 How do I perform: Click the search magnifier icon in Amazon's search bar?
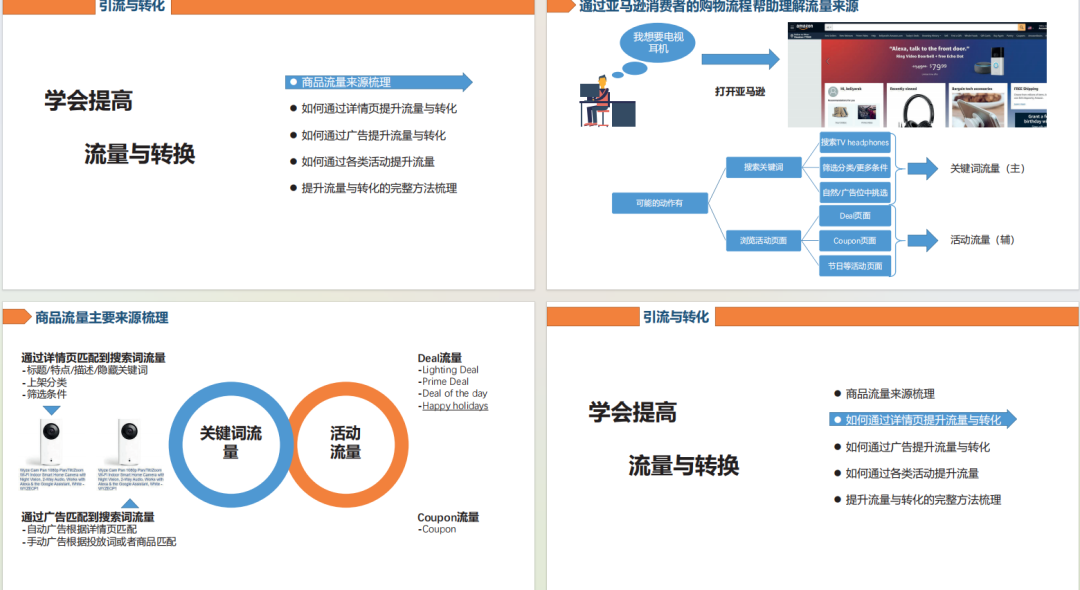click(x=1022, y=26)
